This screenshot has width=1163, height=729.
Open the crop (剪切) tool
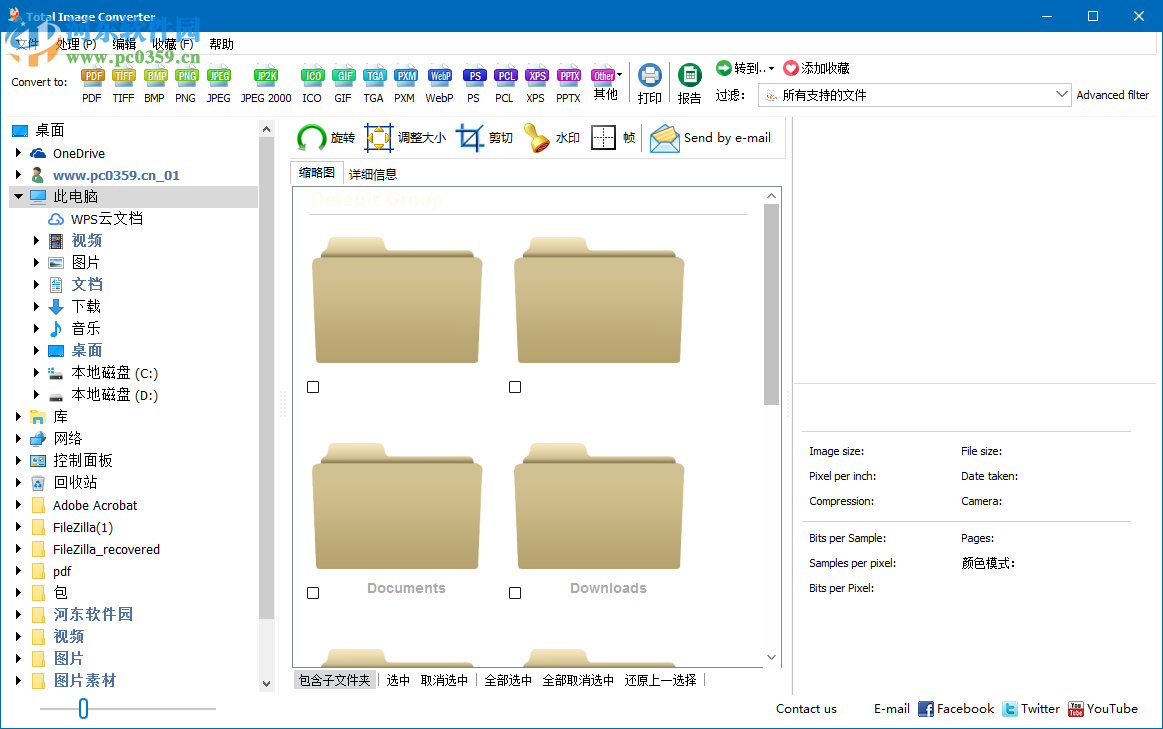(x=484, y=138)
